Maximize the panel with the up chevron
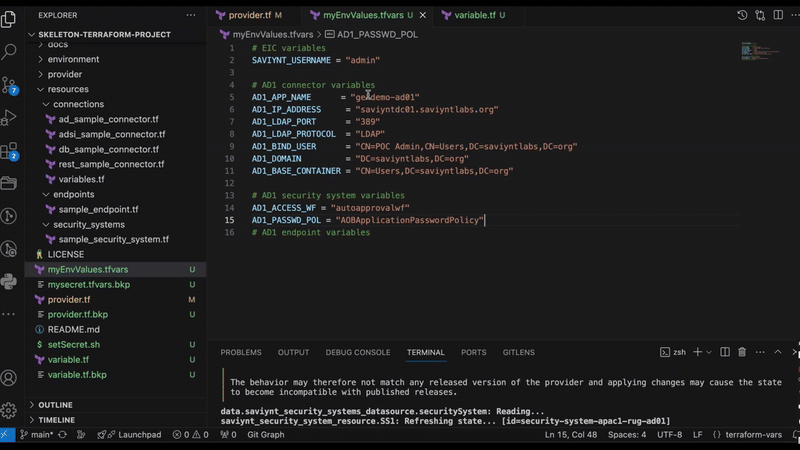Image resolution: width=800 pixels, height=450 pixels. (x=778, y=352)
